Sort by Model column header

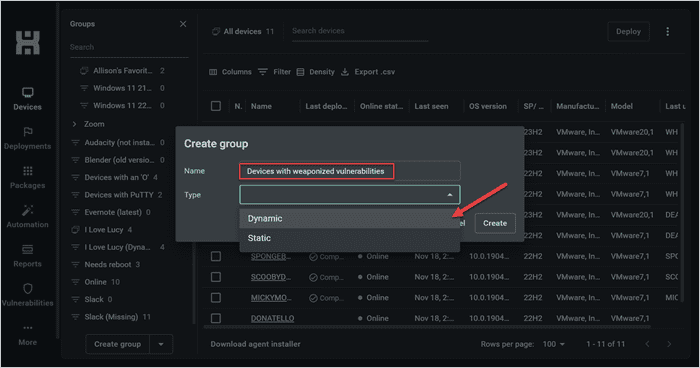[x=621, y=106]
